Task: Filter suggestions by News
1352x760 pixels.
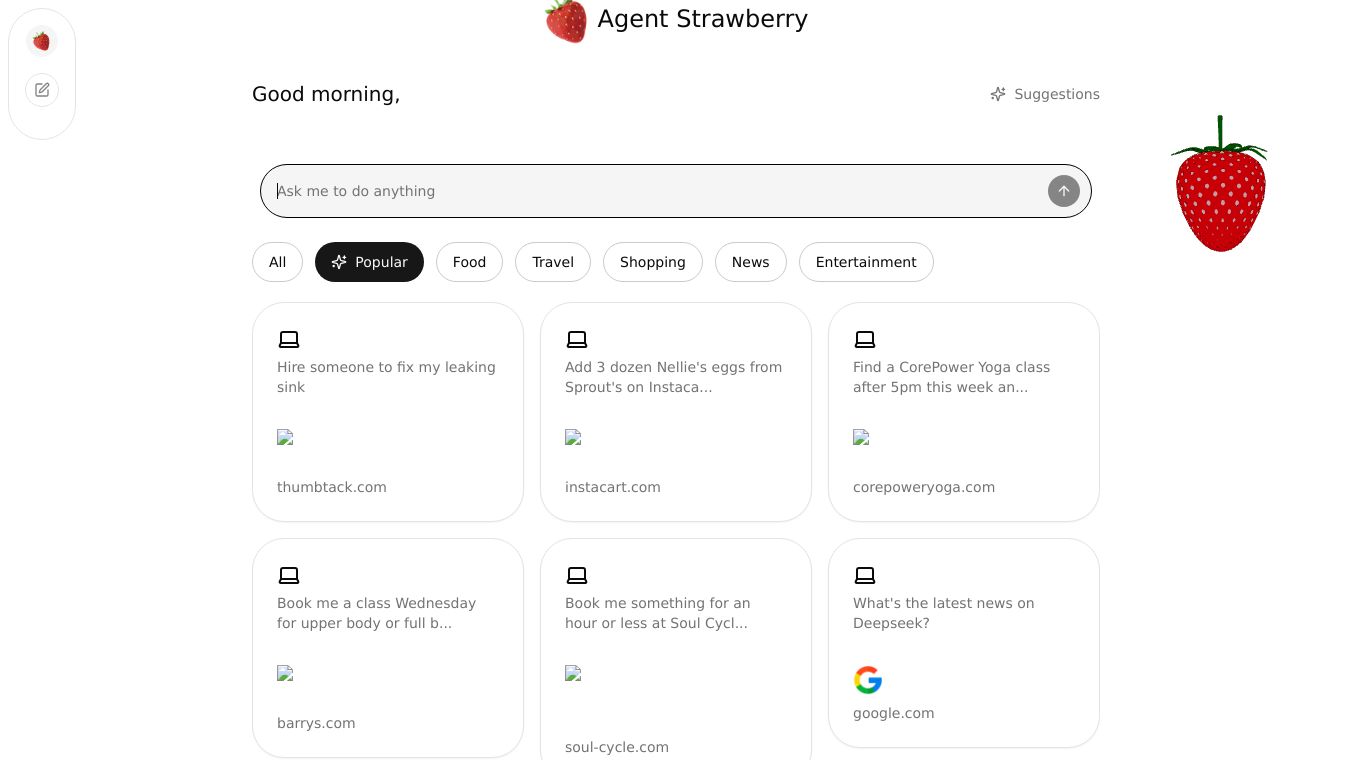Action: tap(750, 262)
